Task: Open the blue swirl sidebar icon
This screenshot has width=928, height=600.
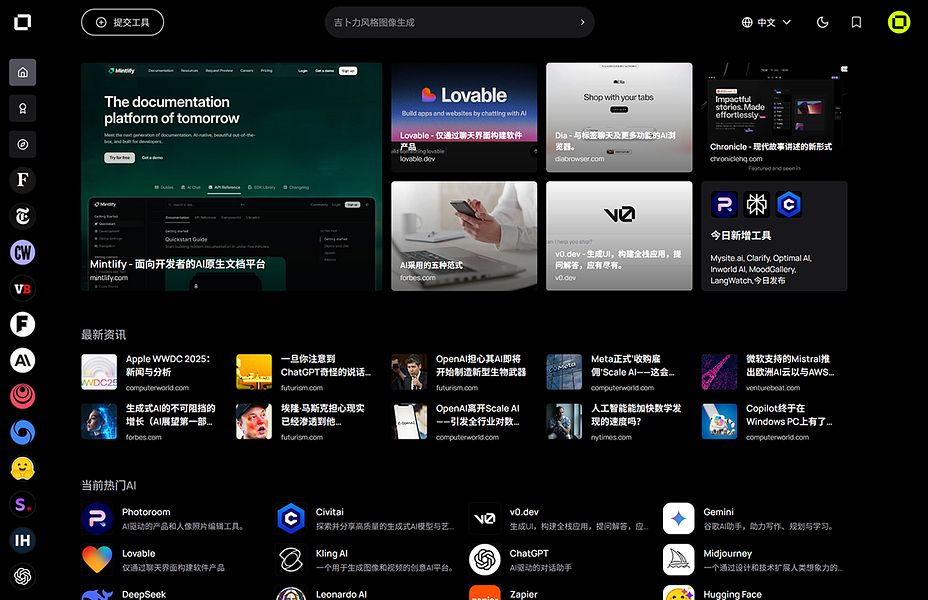Action: tap(22, 433)
